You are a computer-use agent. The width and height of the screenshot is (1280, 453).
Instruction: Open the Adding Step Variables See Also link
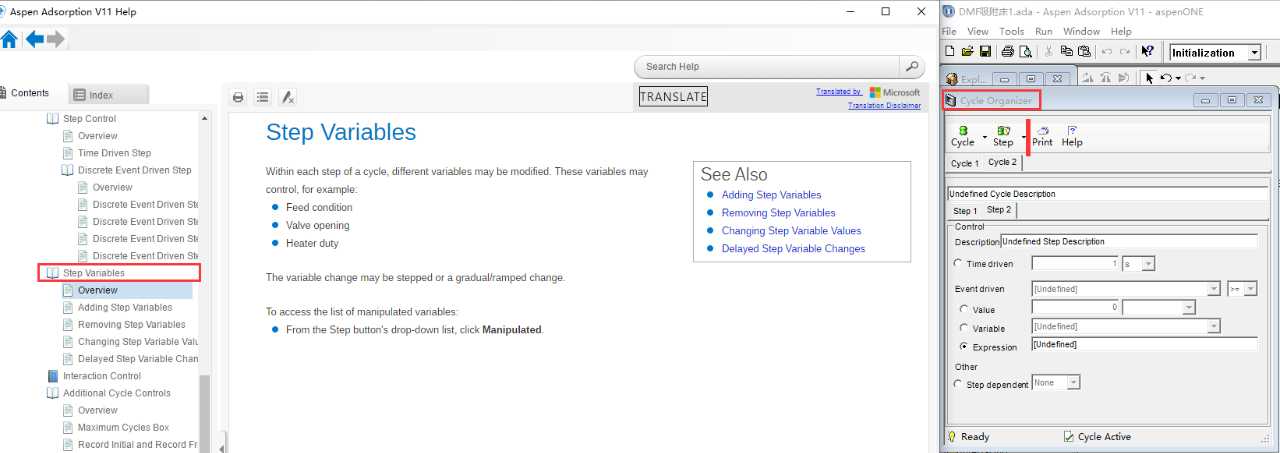coord(771,195)
